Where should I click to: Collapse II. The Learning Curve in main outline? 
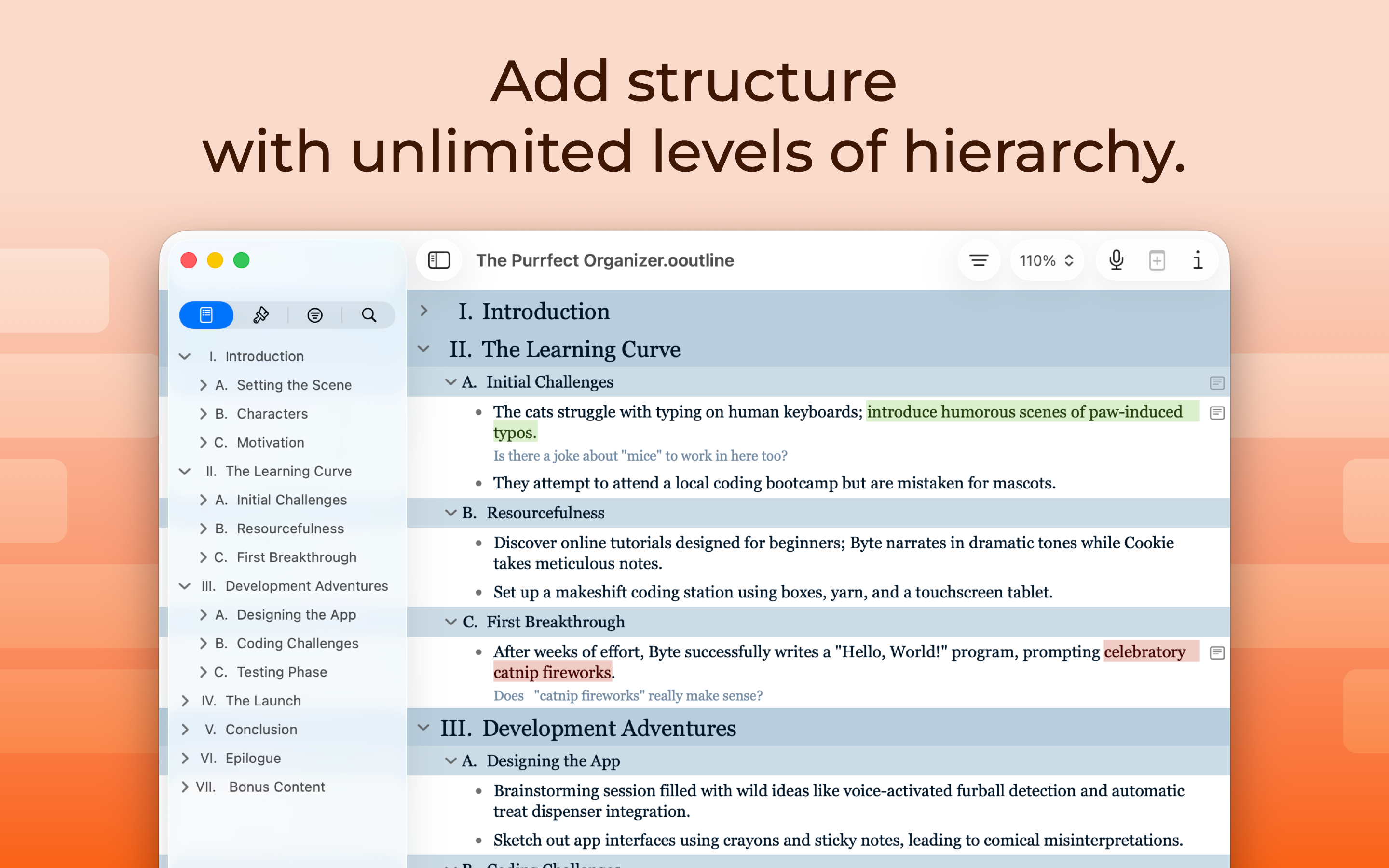(x=423, y=349)
